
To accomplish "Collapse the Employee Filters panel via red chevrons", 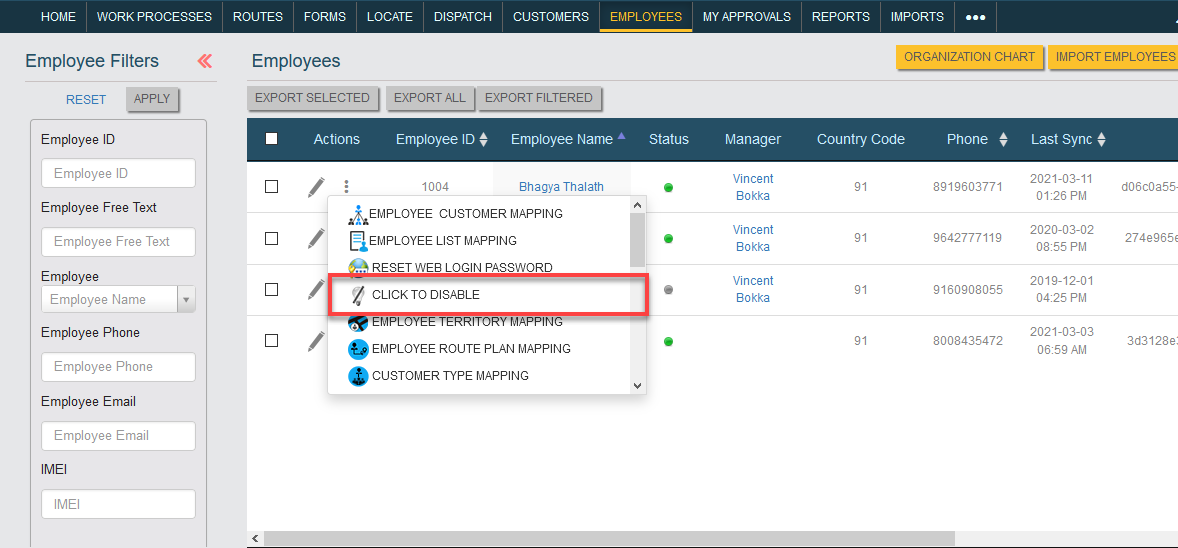I will (x=204, y=61).
